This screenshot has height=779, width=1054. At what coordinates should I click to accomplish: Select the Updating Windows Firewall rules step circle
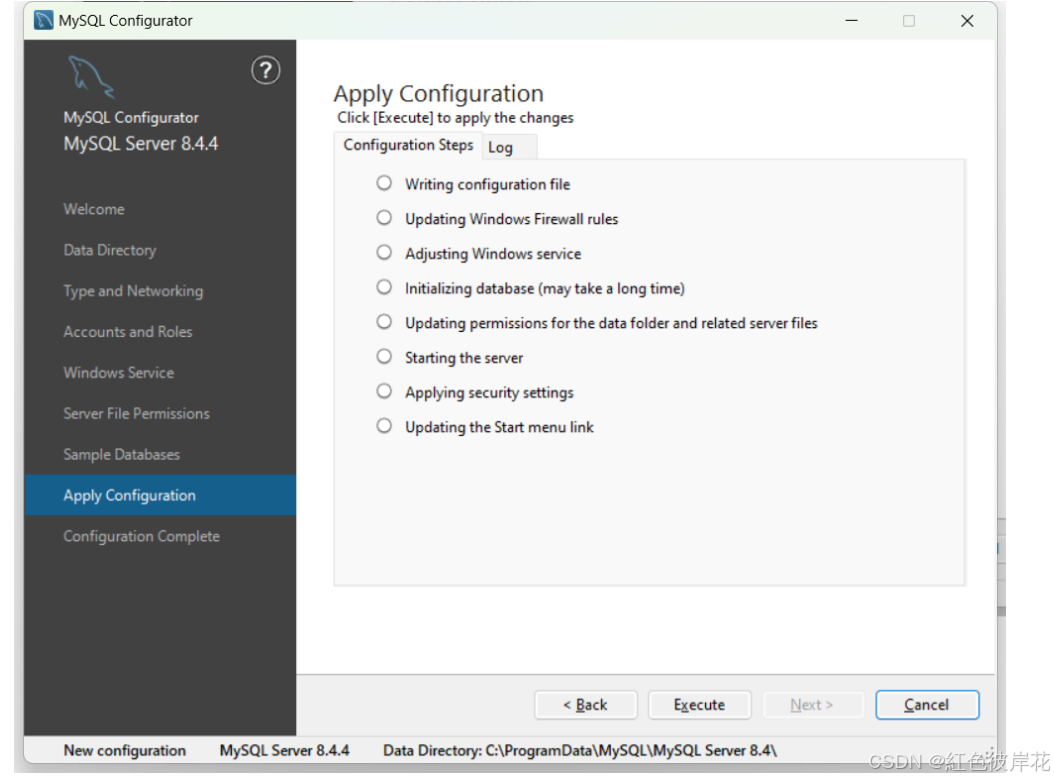coord(384,218)
